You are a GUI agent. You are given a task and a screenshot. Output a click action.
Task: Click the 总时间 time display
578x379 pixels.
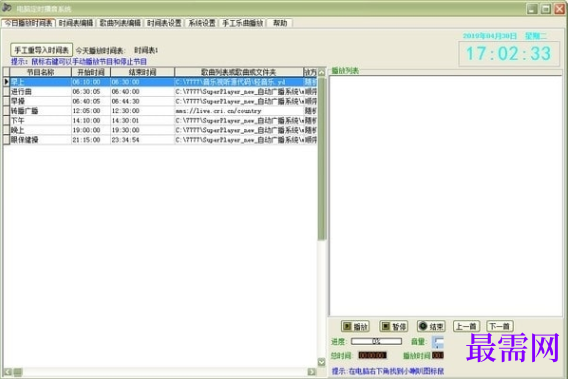372,355
